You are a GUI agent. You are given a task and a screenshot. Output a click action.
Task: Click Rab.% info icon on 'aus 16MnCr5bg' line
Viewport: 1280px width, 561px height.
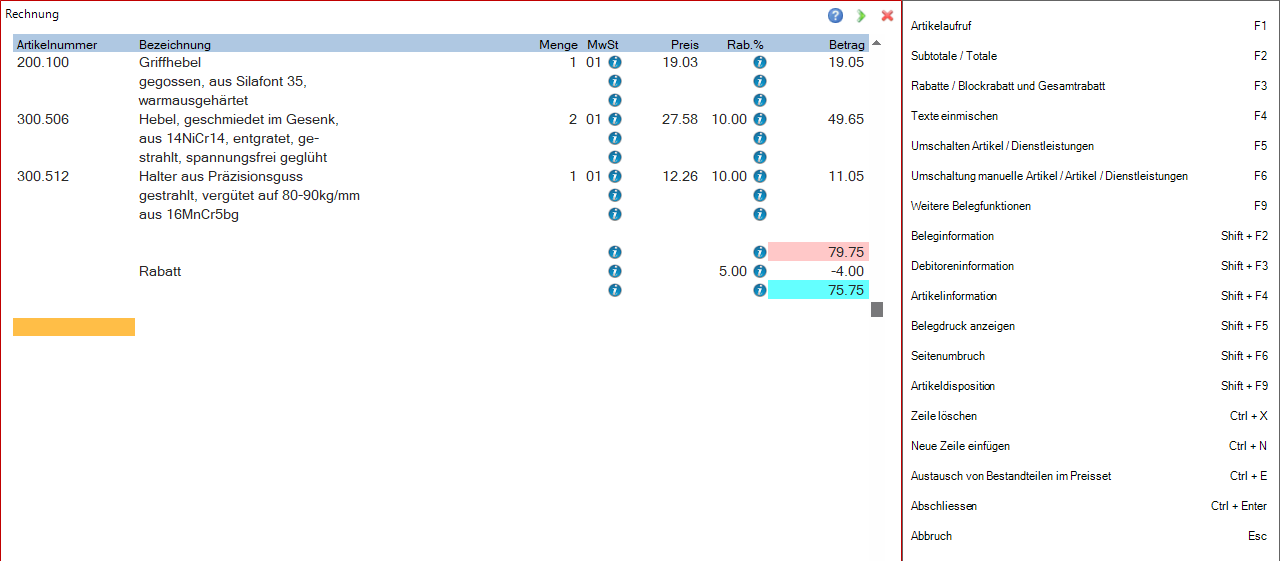pyautogui.click(x=760, y=214)
